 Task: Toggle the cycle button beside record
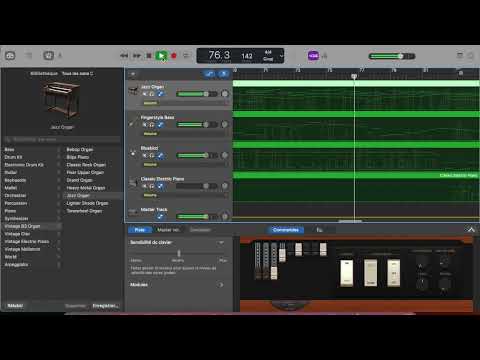tap(186, 56)
